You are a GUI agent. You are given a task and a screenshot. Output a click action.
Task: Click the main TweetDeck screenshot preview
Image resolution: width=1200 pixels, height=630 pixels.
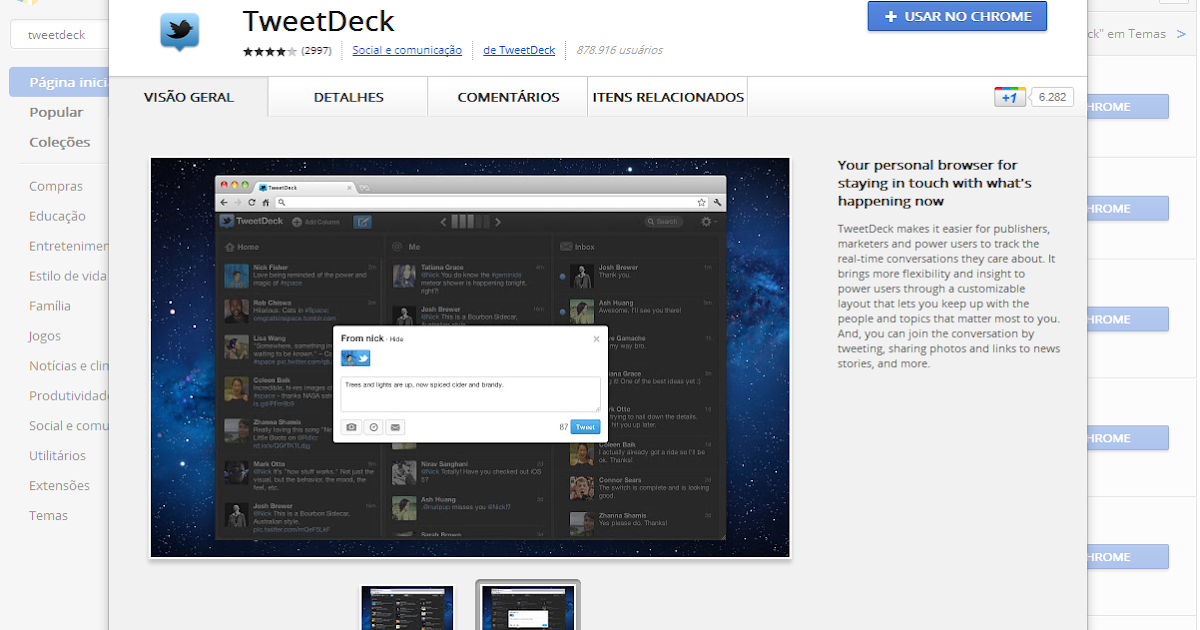tap(470, 357)
